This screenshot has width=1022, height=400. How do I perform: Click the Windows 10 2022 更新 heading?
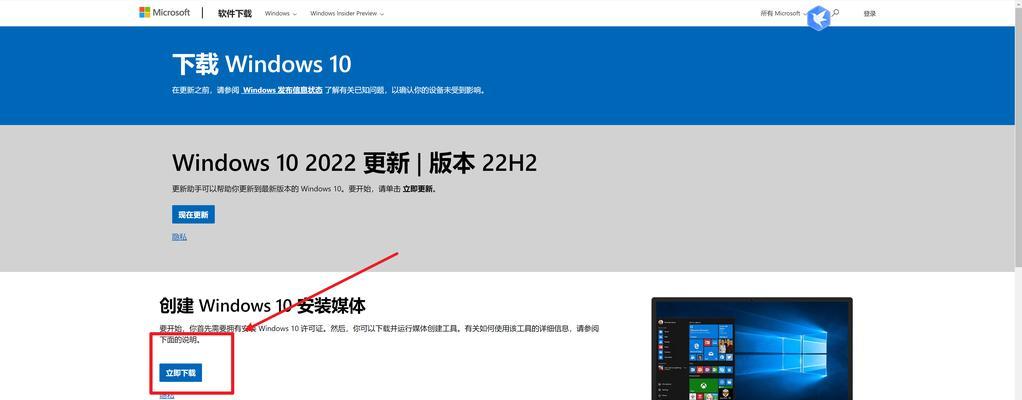click(x=355, y=163)
